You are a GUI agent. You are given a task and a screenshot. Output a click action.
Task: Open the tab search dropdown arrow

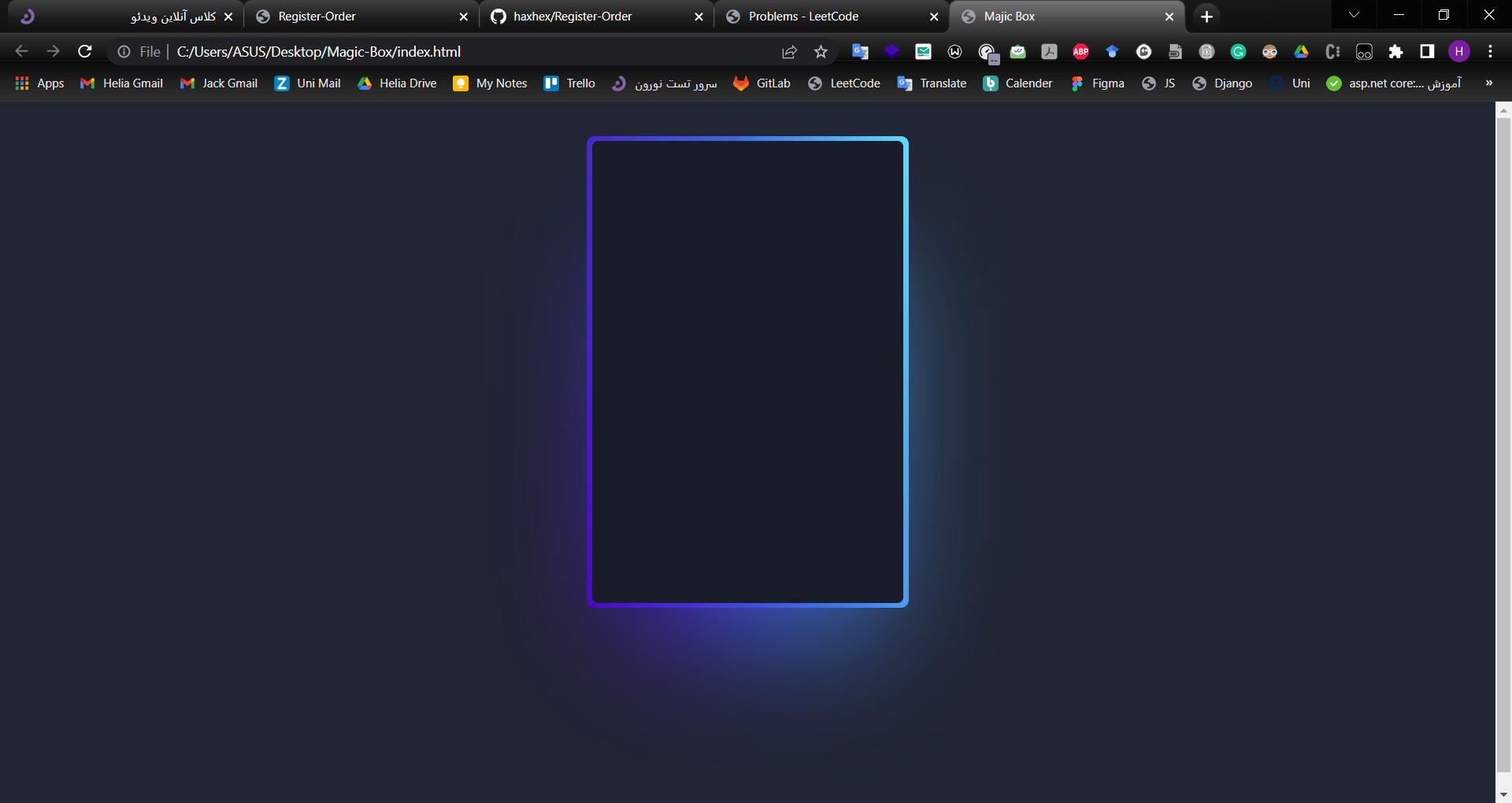(1353, 15)
